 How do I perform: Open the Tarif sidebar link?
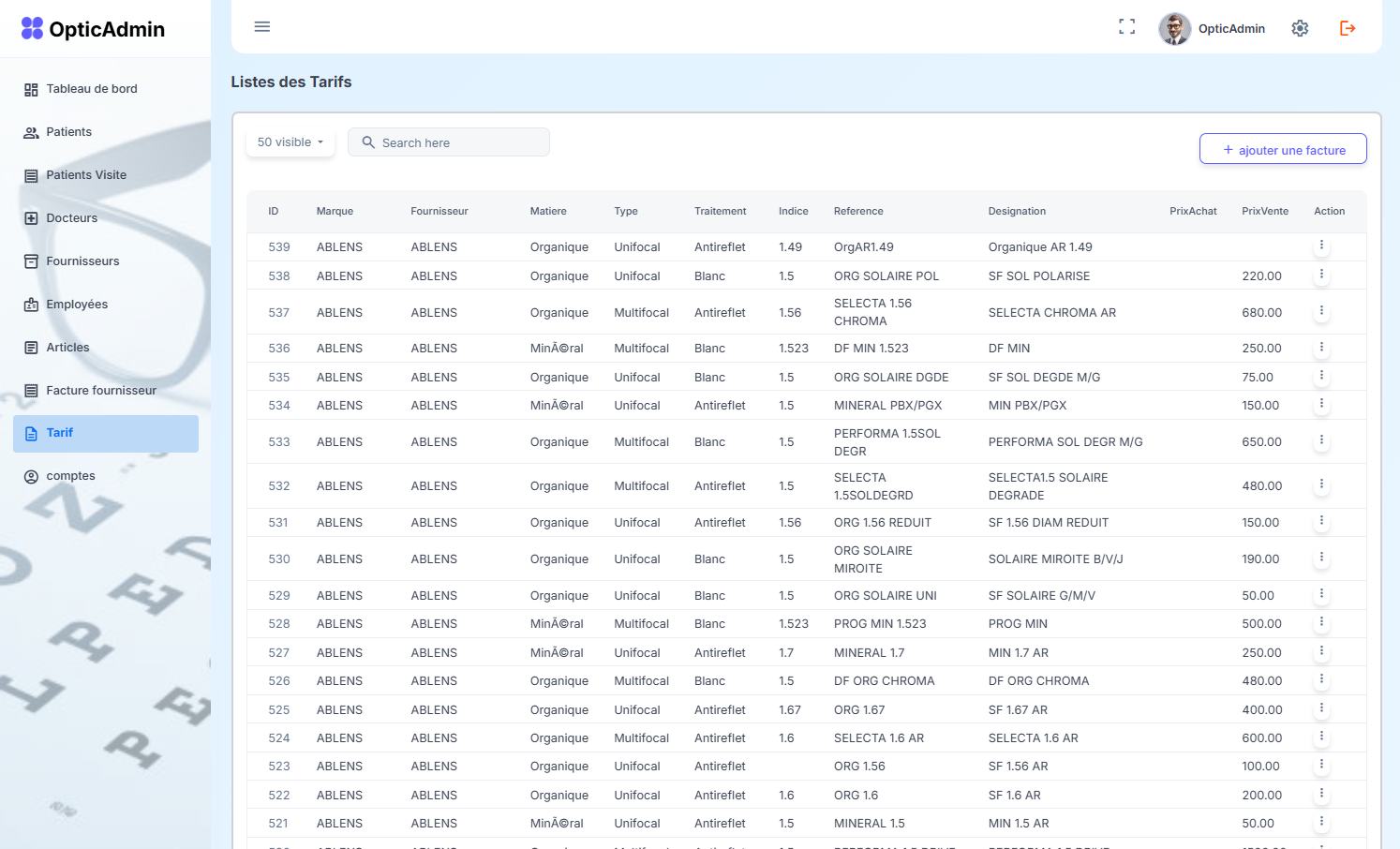point(59,432)
